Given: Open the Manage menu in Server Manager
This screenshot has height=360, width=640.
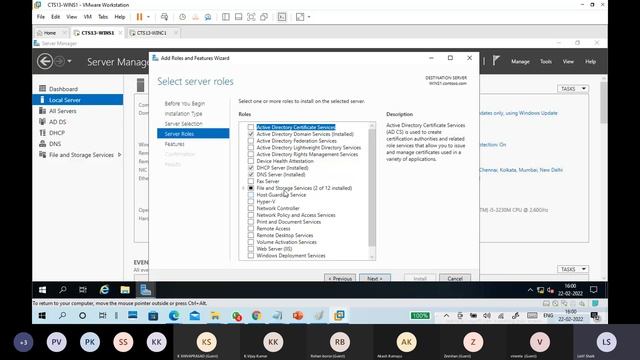Looking at the screenshot, I should (520, 62).
